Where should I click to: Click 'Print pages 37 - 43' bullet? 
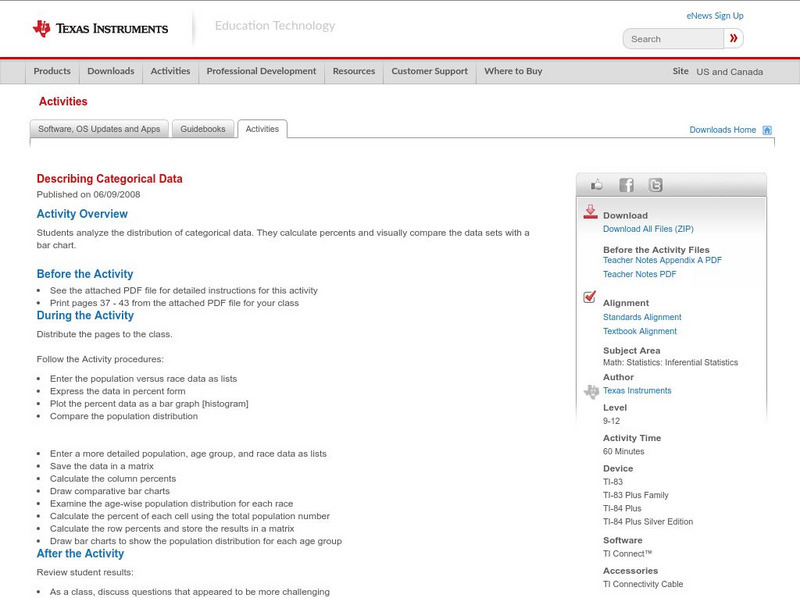pyautogui.click(x=174, y=303)
